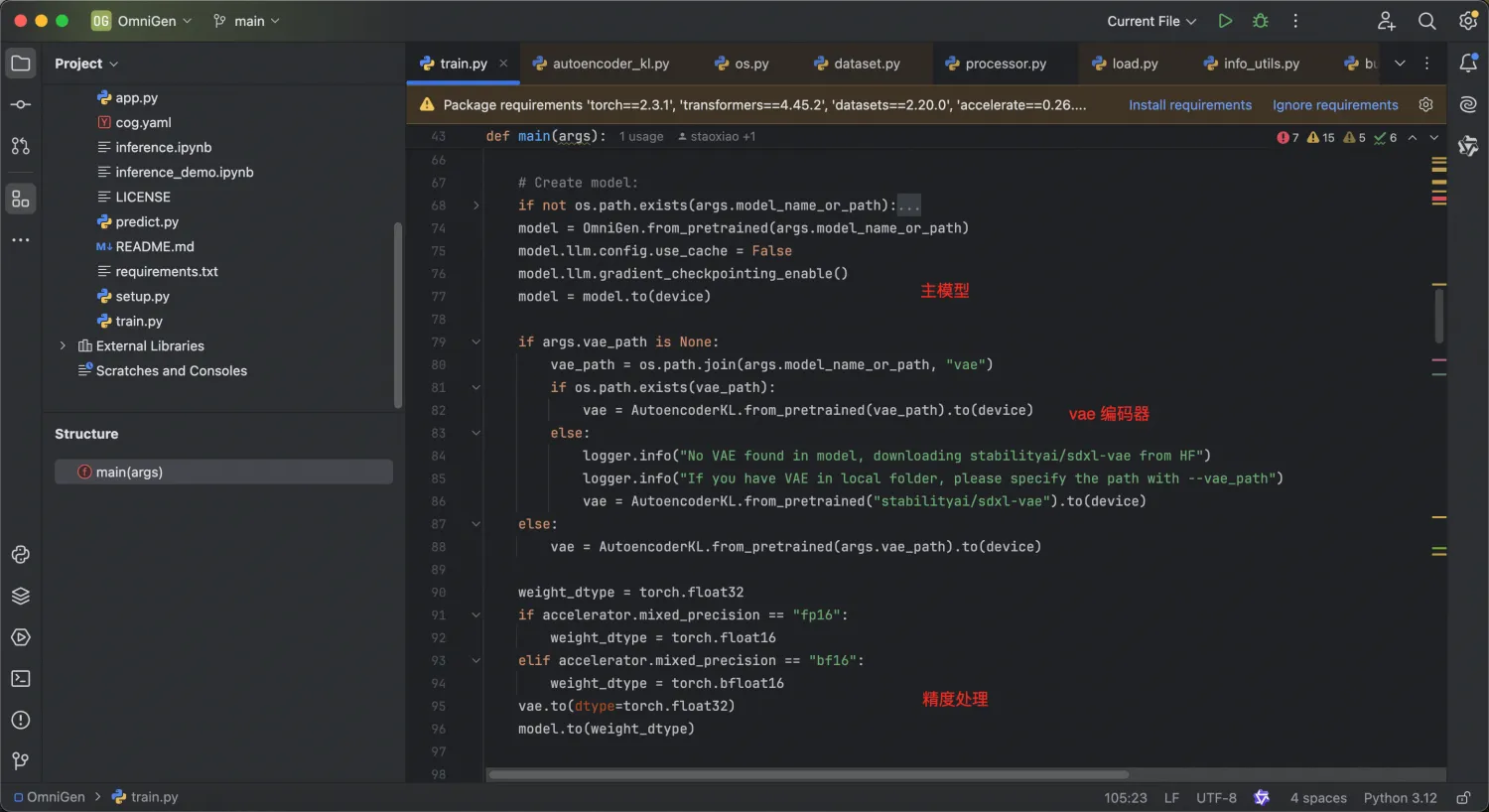The image size is (1489, 812).
Task: Open the Current File run configuration dropdown
Action: (x=1151, y=21)
